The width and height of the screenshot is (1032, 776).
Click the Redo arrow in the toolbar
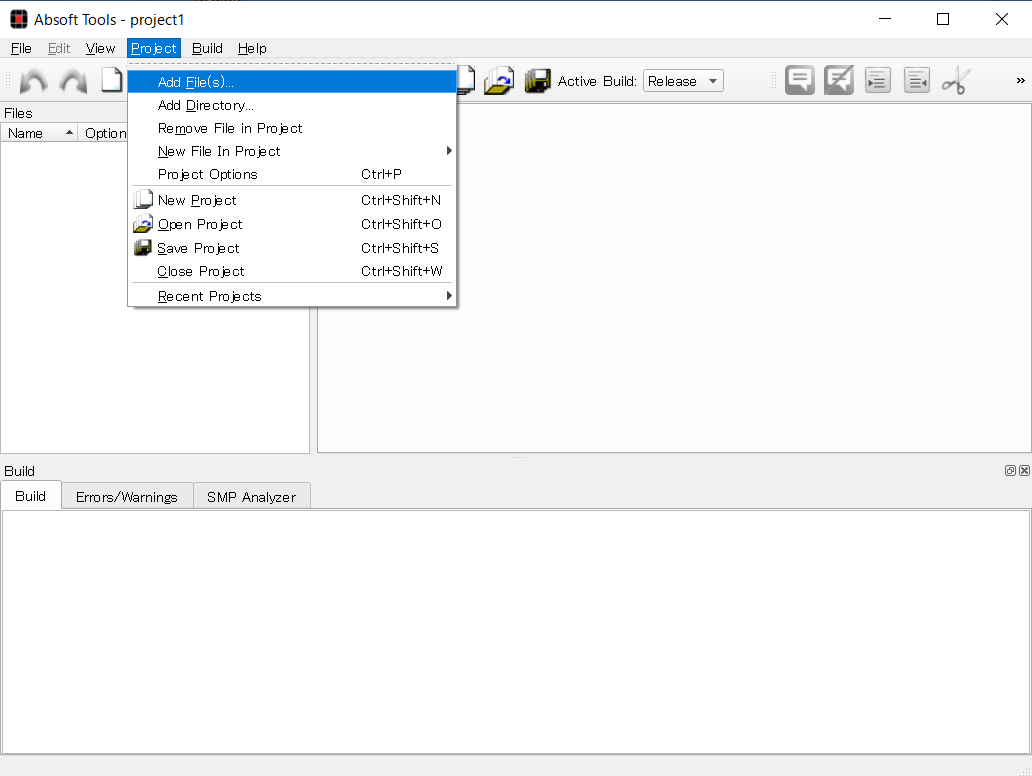pyautogui.click(x=73, y=82)
